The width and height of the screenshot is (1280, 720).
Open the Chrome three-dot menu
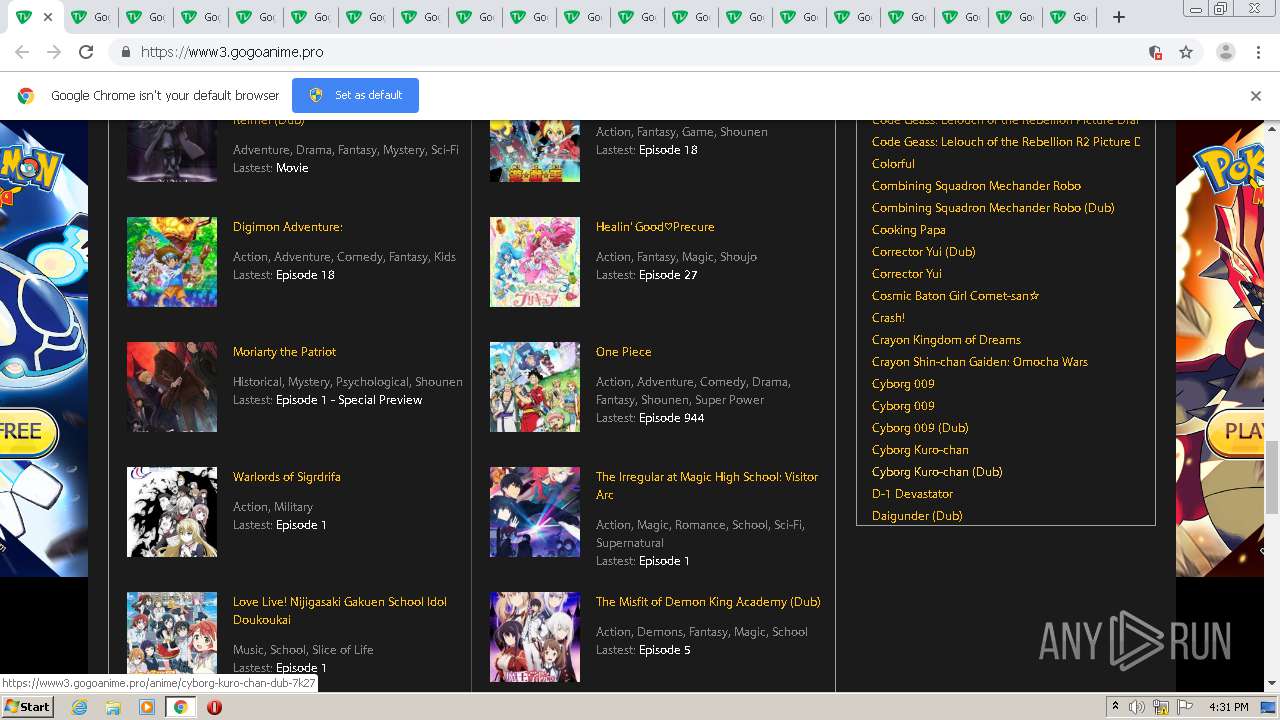pos(1259,52)
